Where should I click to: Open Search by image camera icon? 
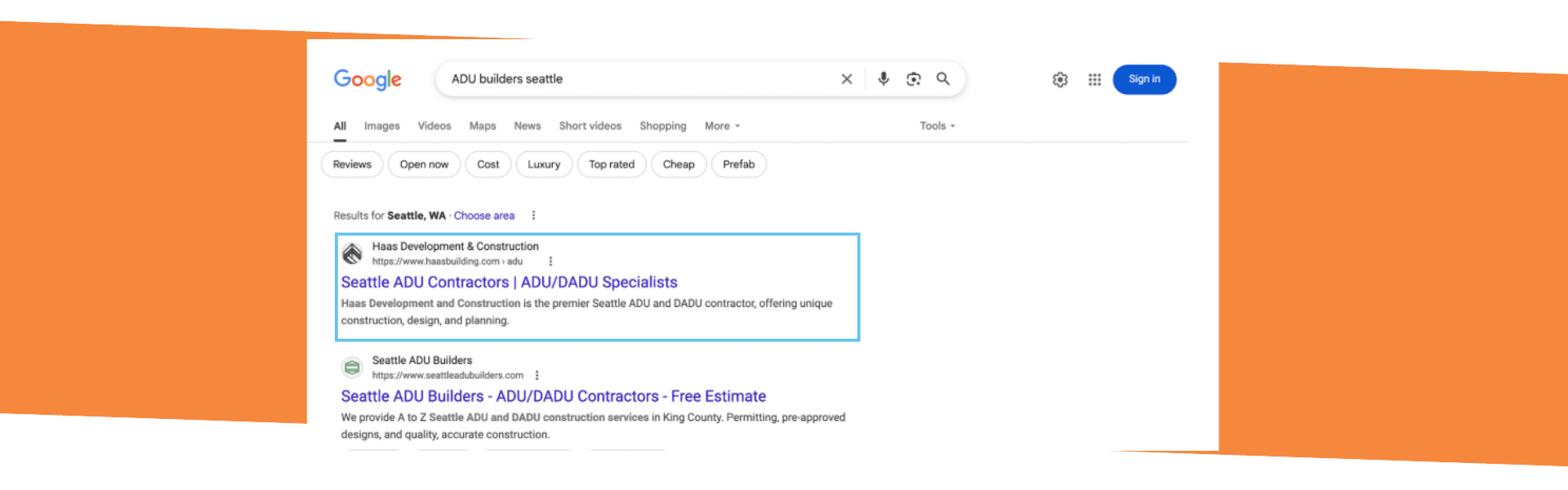914,79
